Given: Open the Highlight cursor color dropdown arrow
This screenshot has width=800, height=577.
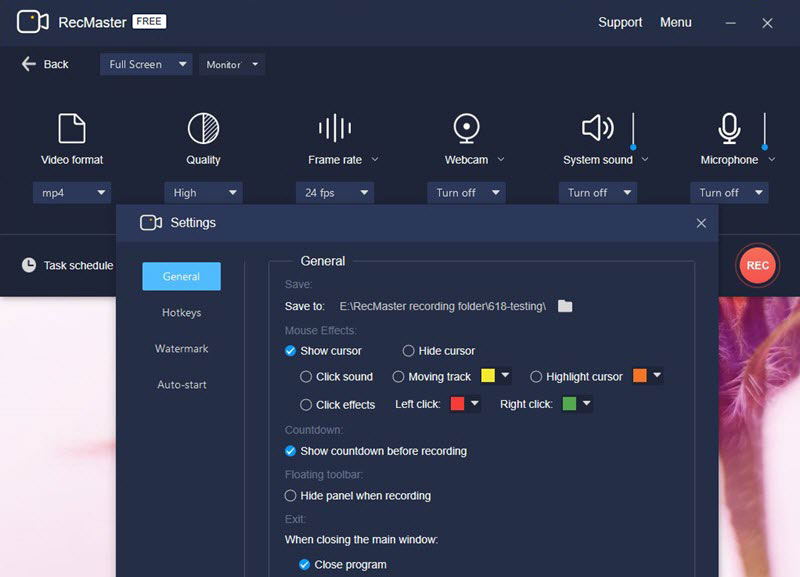Looking at the screenshot, I should [657, 375].
